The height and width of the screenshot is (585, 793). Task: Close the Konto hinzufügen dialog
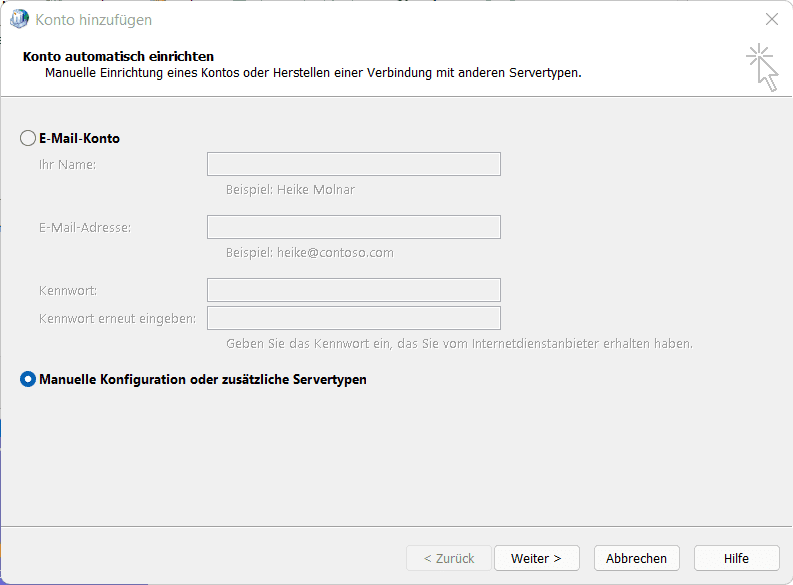click(771, 19)
